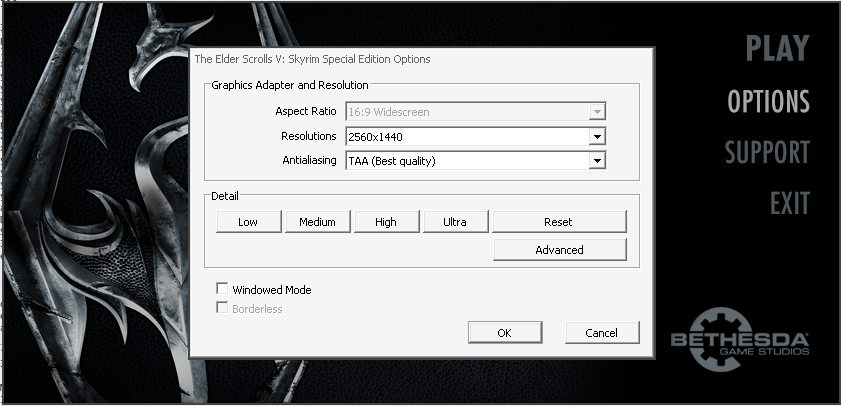The width and height of the screenshot is (841, 406).
Task: Set detail preset to Ultra
Action: click(455, 222)
